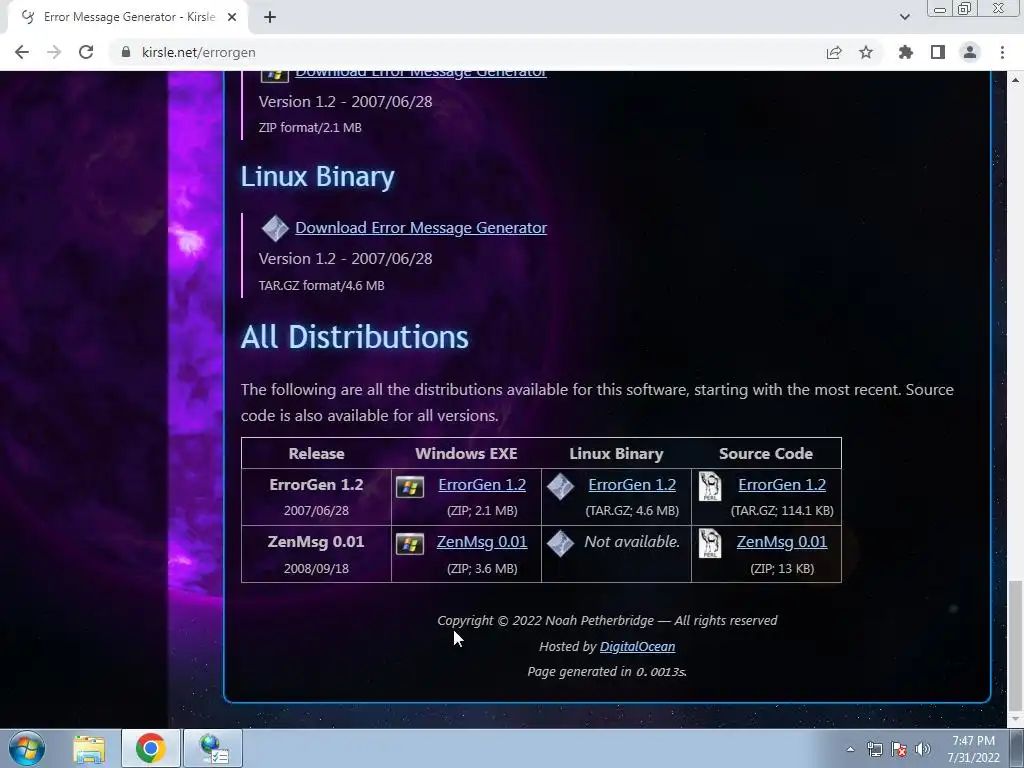Click the 'Release' column header
Screen dimensions: 1024x768
pyautogui.click(x=316, y=453)
